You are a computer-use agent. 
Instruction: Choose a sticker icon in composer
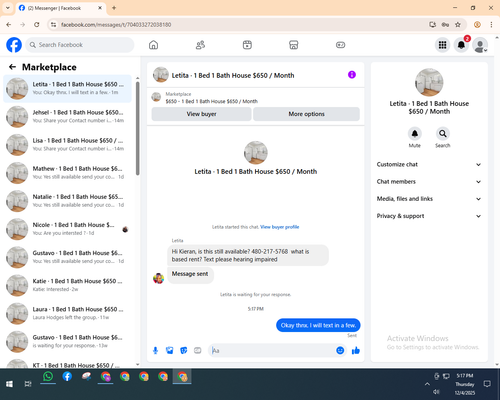(x=184, y=350)
